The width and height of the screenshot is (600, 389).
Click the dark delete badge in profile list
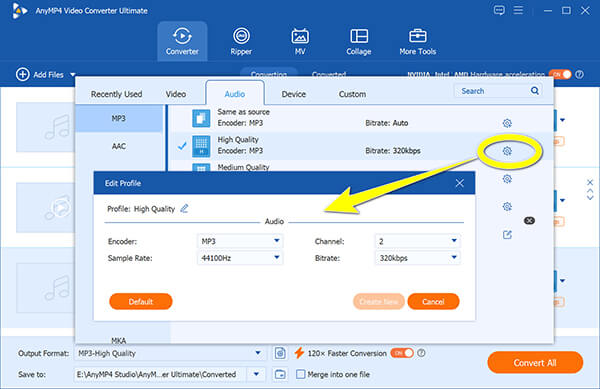tap(529, 221)
